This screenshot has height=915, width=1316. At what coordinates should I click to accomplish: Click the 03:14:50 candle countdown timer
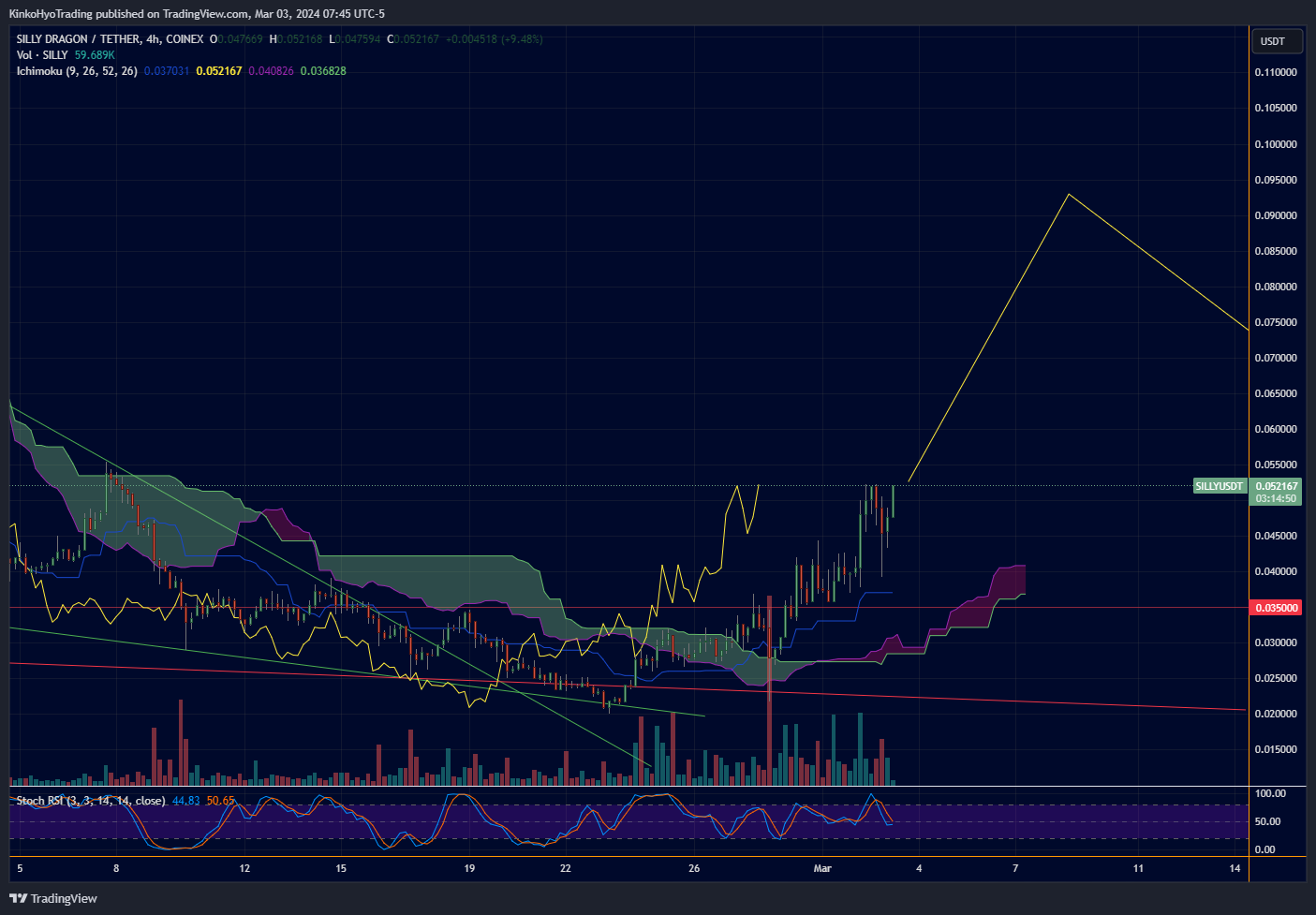pos(1277,498)
